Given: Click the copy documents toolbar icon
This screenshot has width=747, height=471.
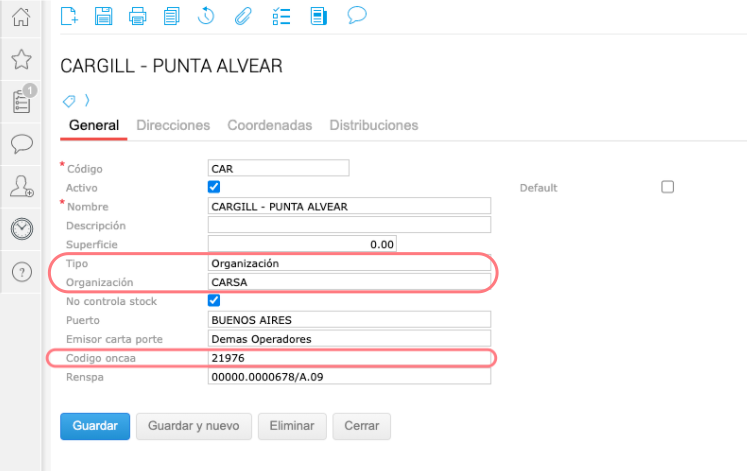Looking at the screenshot, I should (x=172, y=16).
